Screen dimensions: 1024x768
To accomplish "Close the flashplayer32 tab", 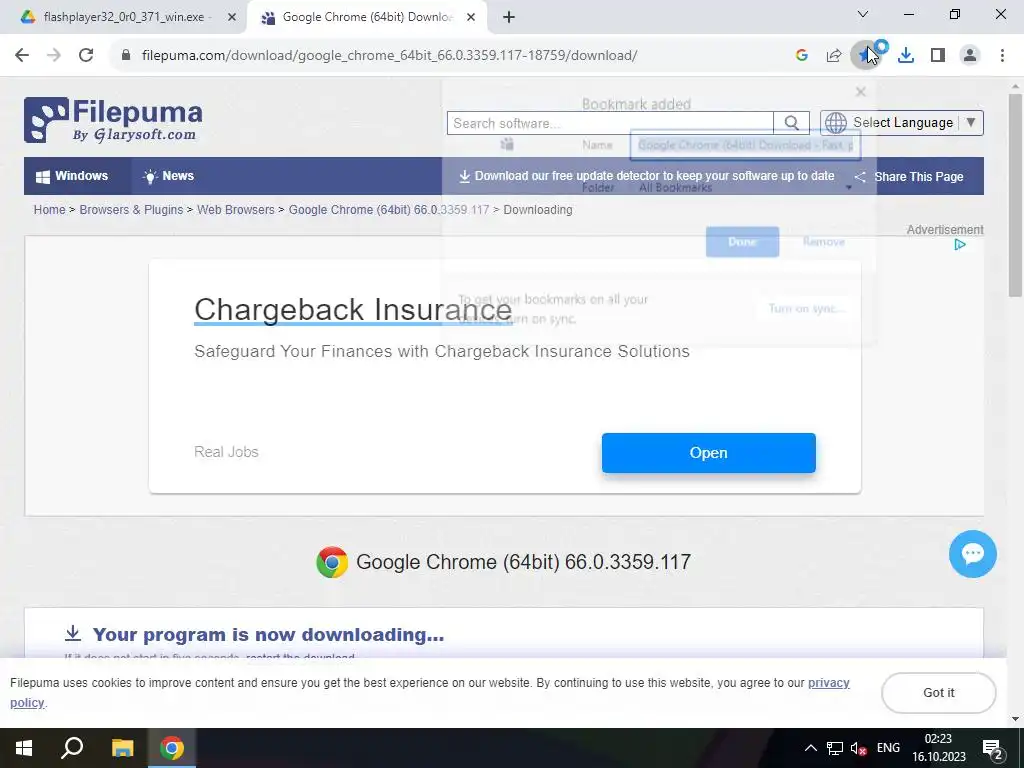I will coord(232,17).
